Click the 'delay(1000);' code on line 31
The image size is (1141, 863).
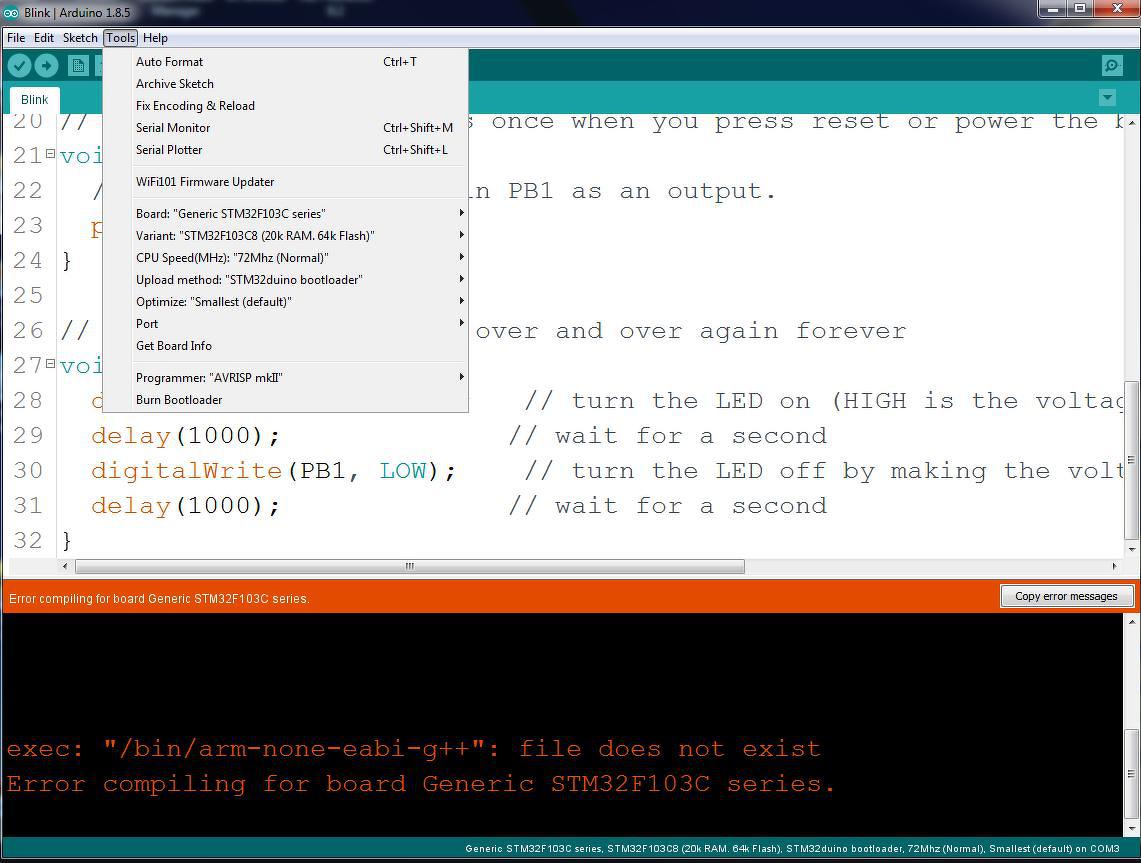(x=186, y=506)
